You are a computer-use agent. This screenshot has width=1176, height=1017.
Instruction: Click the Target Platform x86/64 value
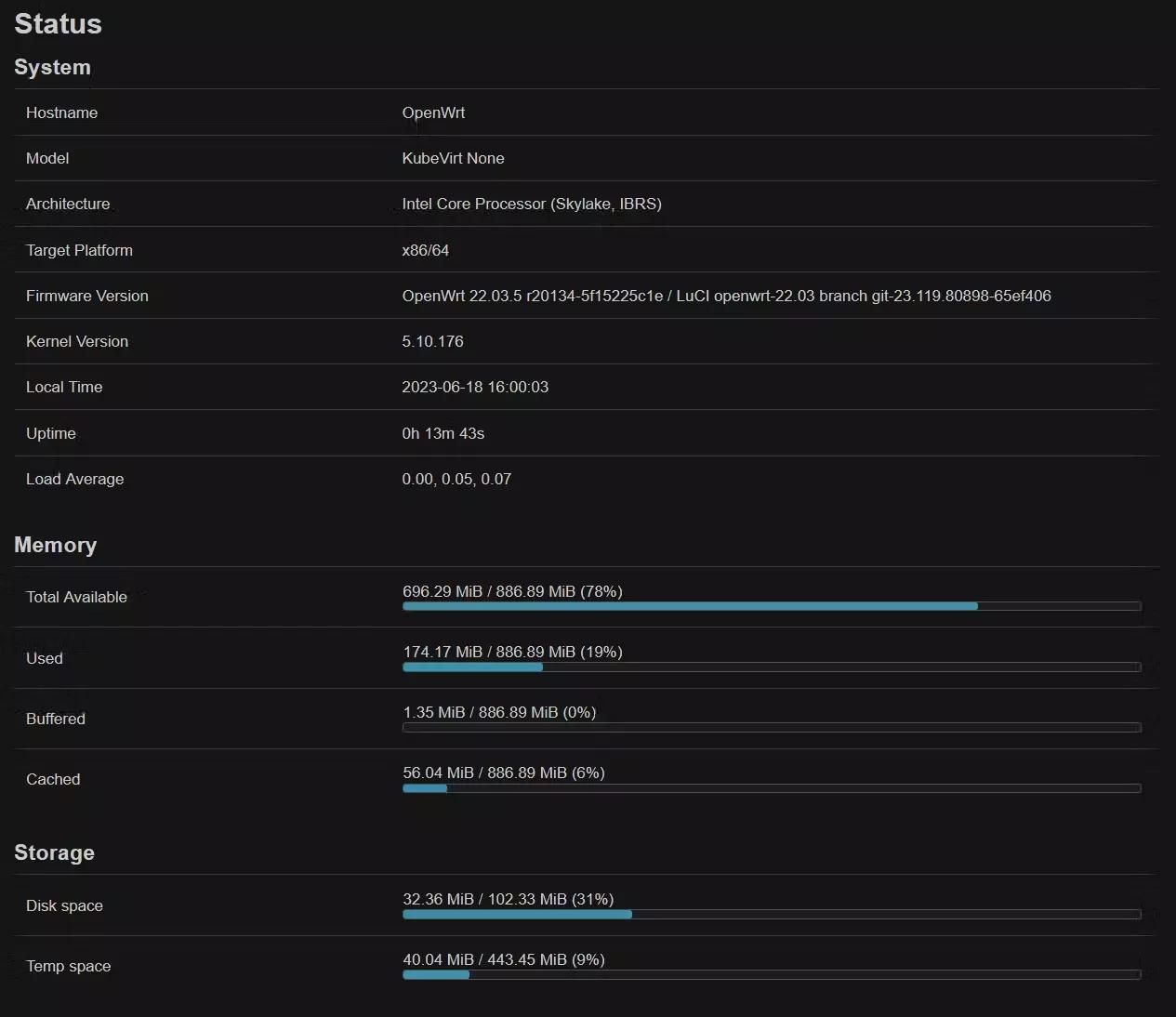click(427, 249)
